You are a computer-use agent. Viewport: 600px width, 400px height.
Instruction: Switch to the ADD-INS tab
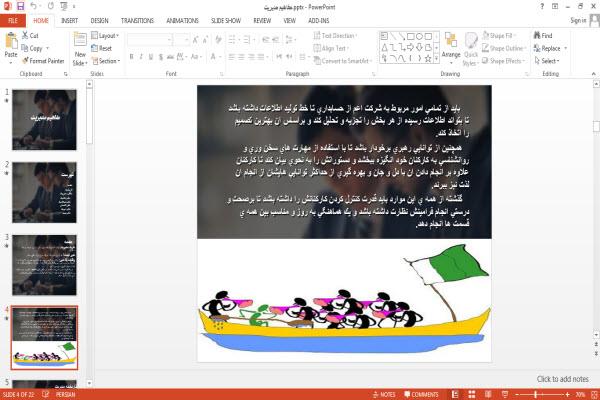coord(319,20)
